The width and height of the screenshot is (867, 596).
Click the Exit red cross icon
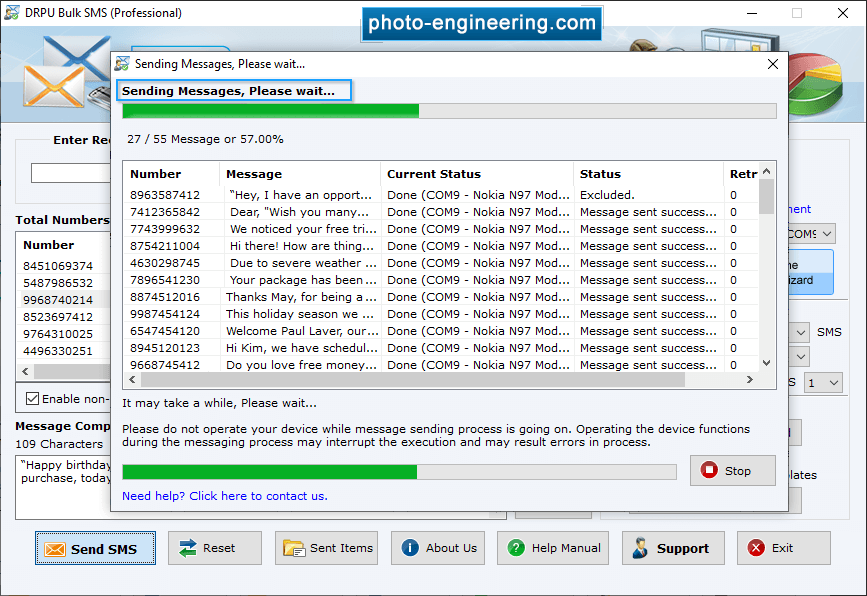click(756, 548)
